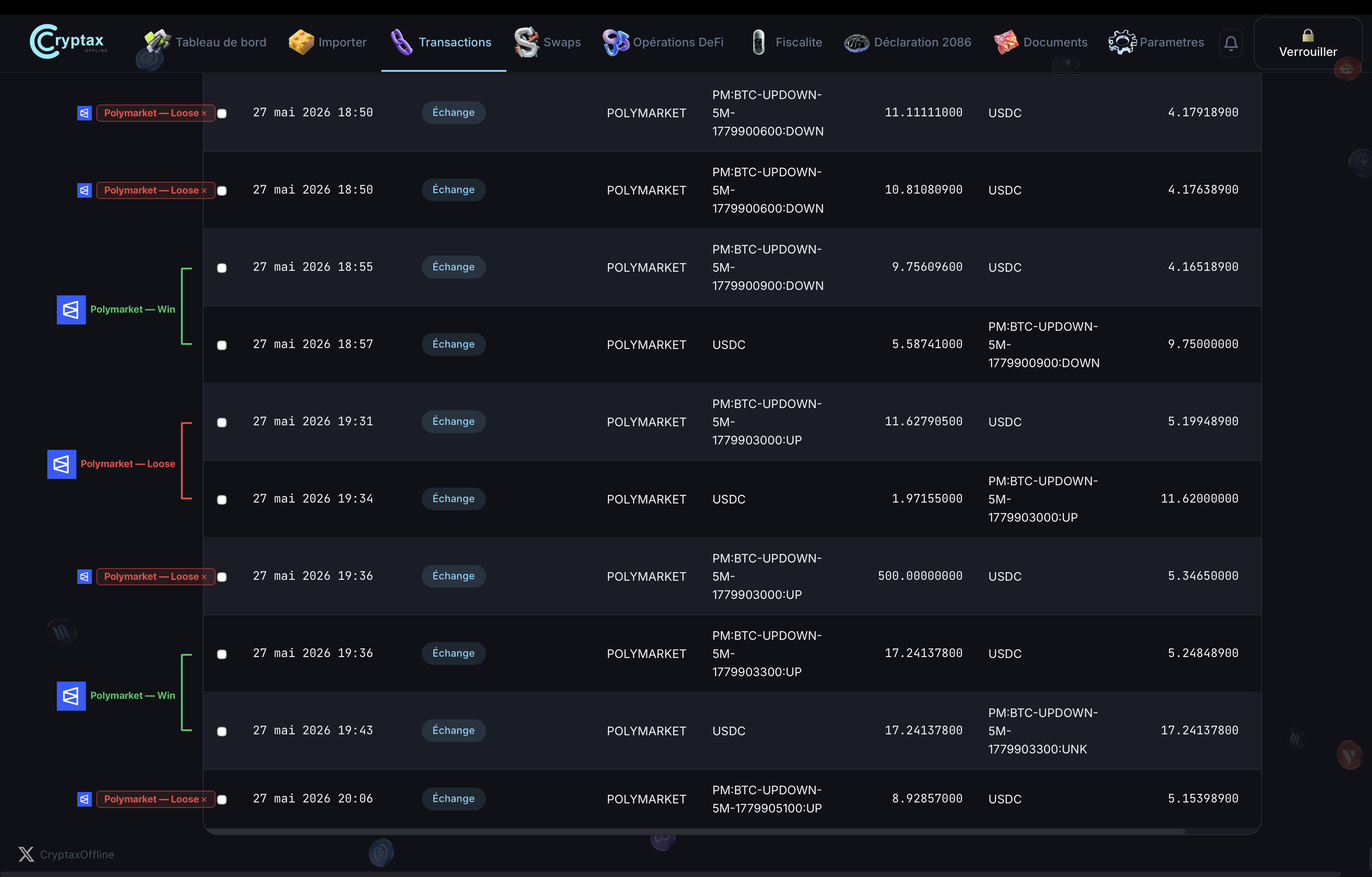Click the X social icon in footer

coord(26,854)
